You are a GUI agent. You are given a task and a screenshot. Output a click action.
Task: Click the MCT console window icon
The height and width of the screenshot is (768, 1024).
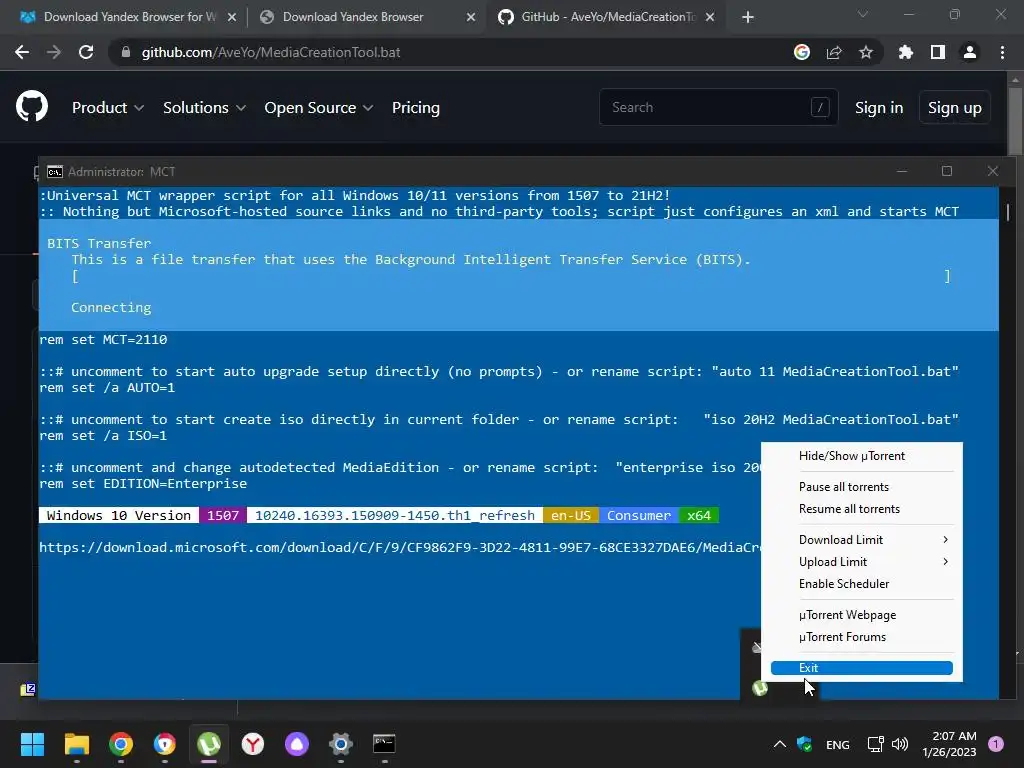55,172
